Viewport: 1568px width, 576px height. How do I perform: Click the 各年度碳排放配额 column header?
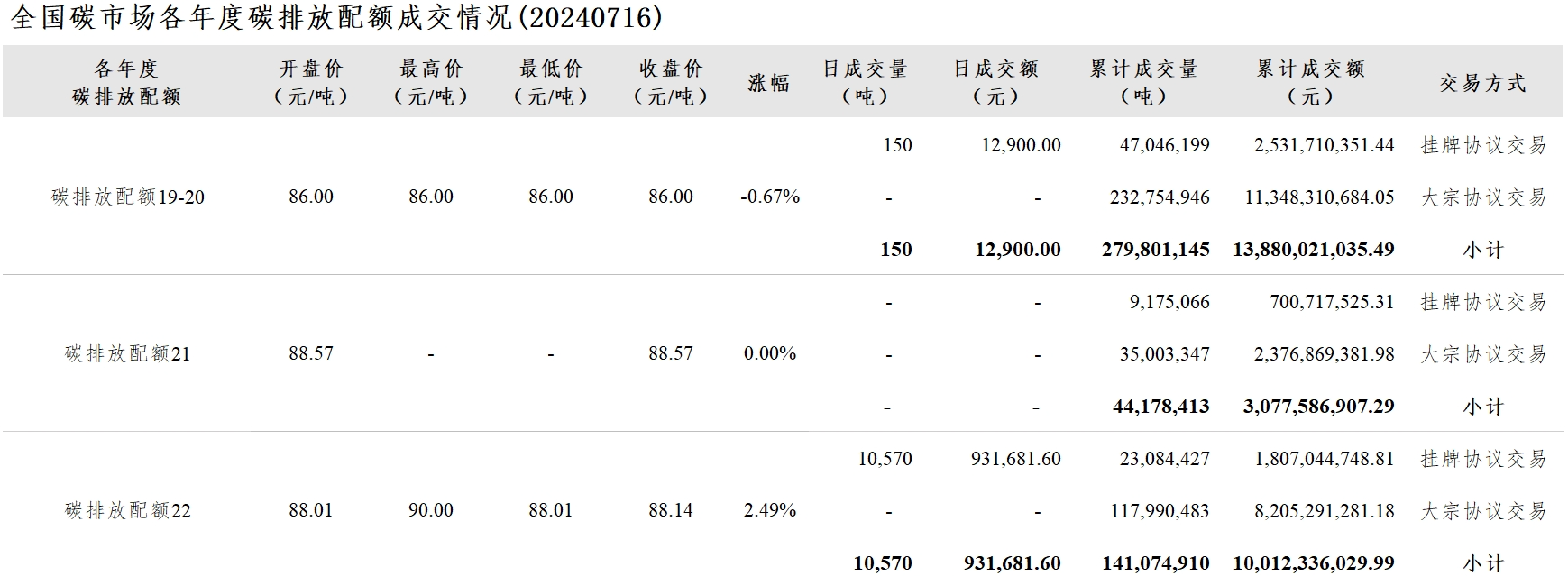click(x=127, y=82)
